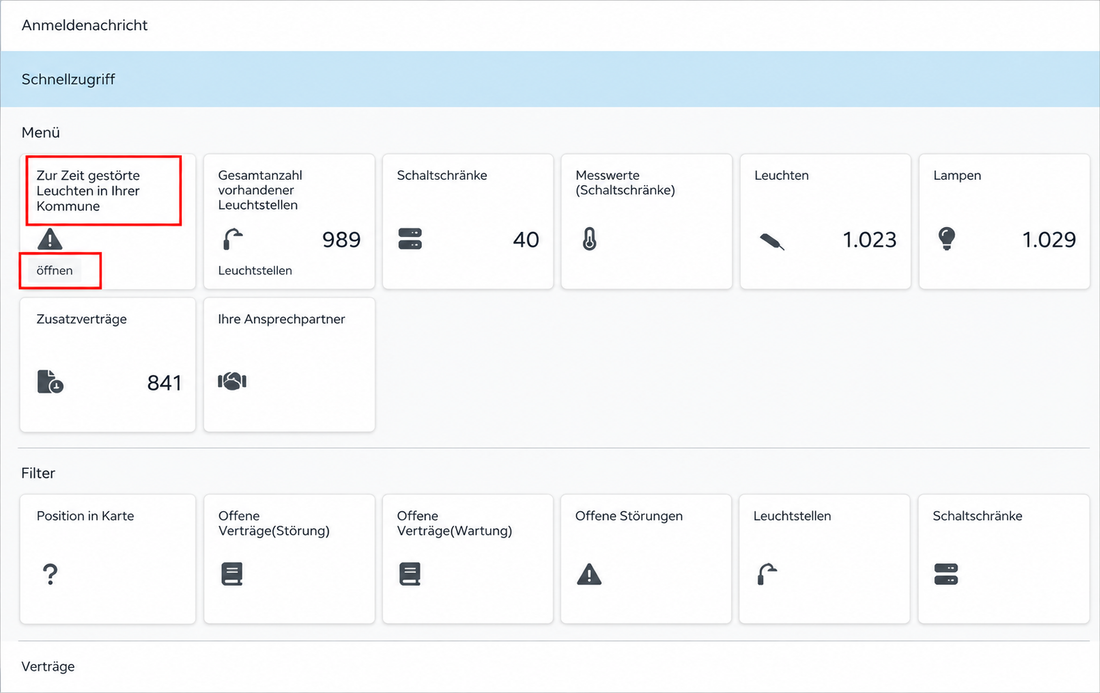Click the Zusatzverträge count 841
The image size is (1100, 693).
point(164,383)
